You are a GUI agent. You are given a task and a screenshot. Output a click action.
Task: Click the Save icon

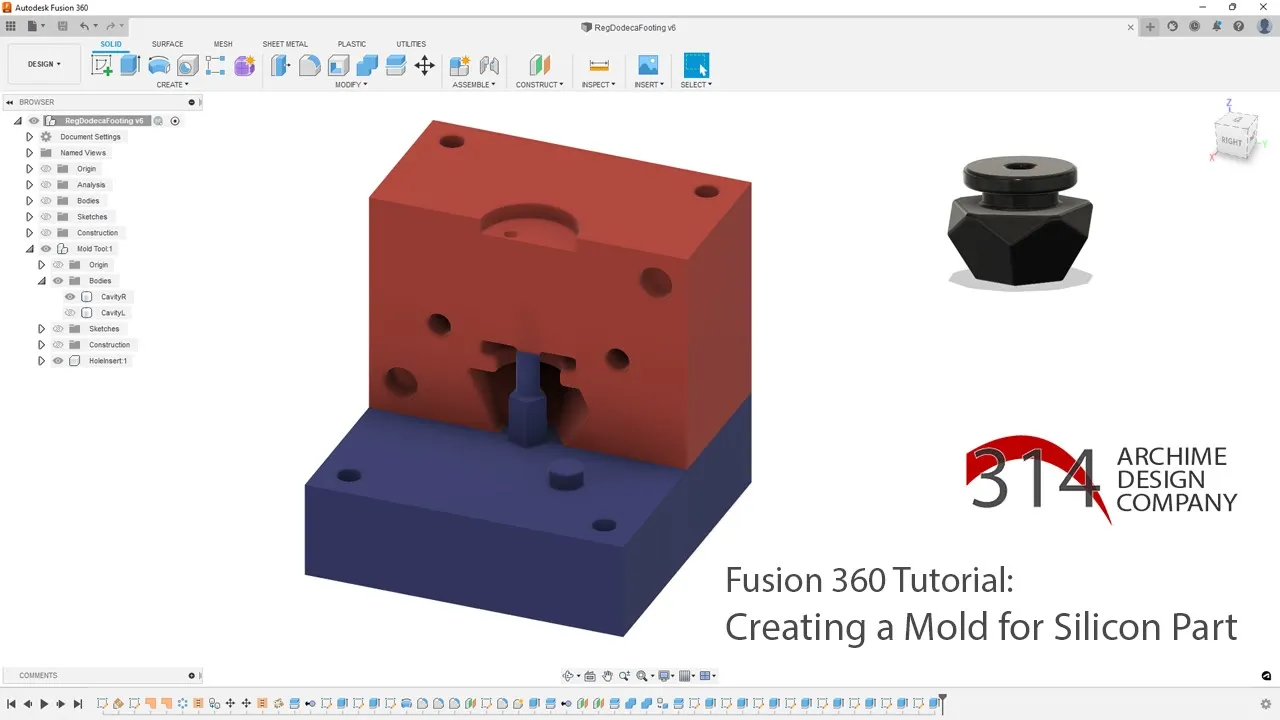(x=62, y=27)
